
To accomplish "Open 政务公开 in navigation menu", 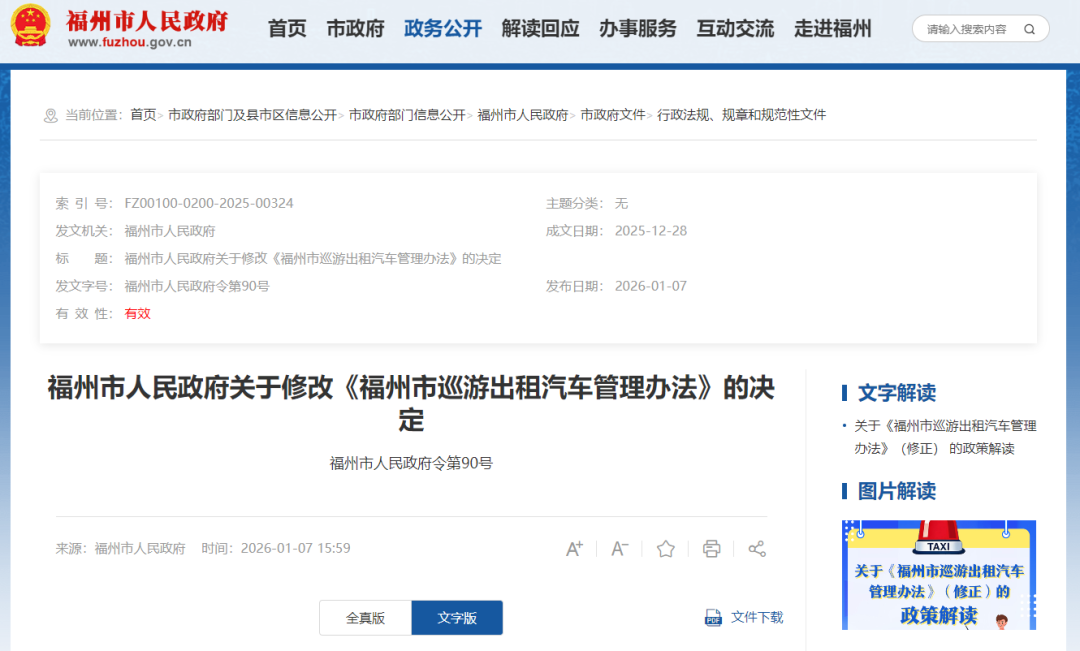I will tap(443, 29).
